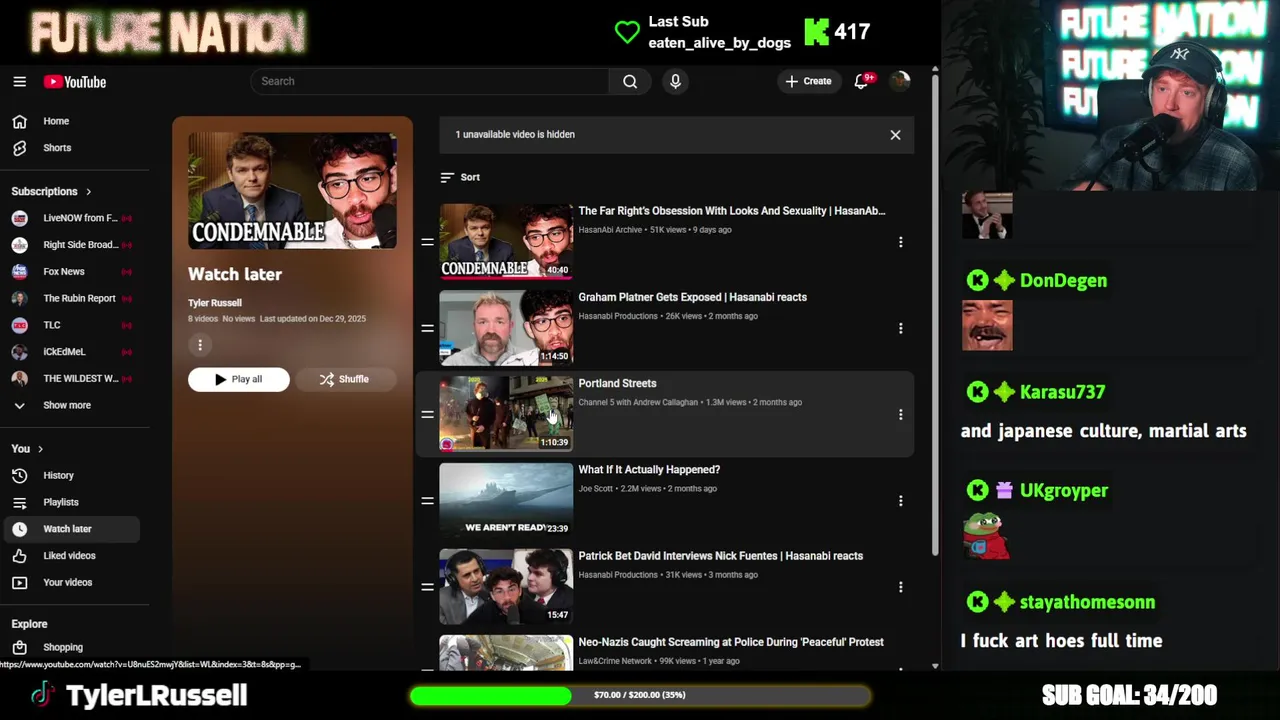Open History in sidebar

pos(70,476)
